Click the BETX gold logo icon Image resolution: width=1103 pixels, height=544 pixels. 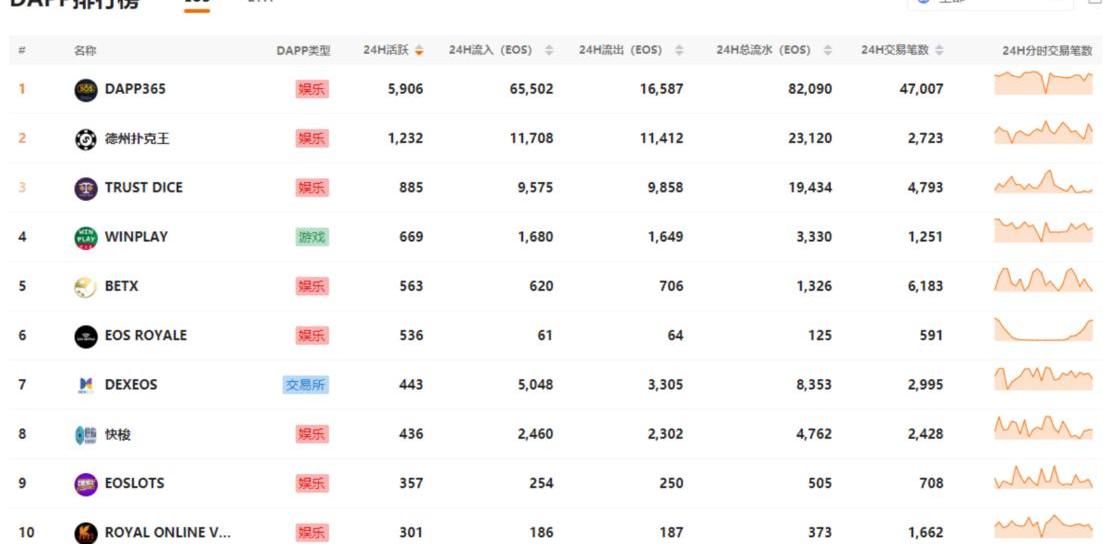[86, 287]
